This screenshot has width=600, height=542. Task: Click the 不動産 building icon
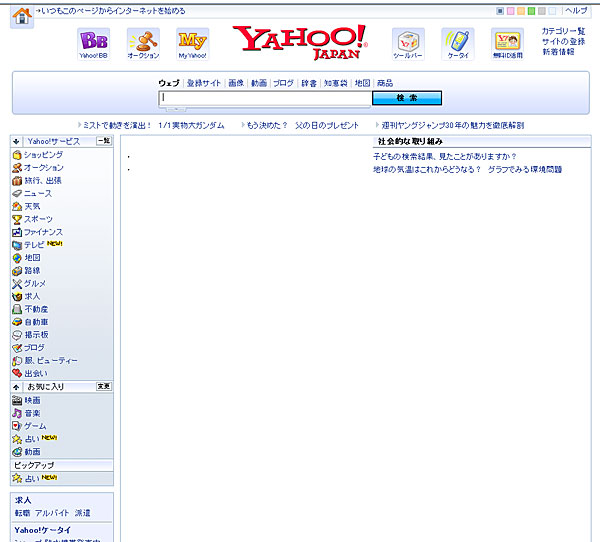[17, 309]
